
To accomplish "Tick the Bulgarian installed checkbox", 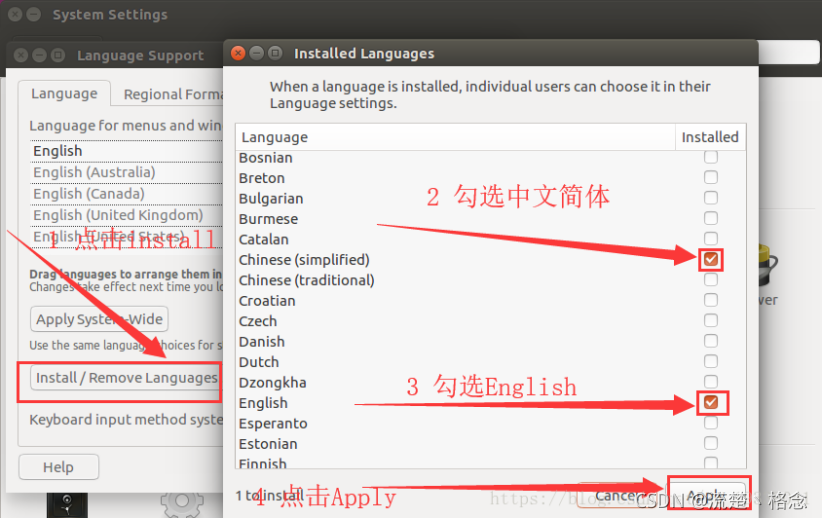I will [711, 198].
